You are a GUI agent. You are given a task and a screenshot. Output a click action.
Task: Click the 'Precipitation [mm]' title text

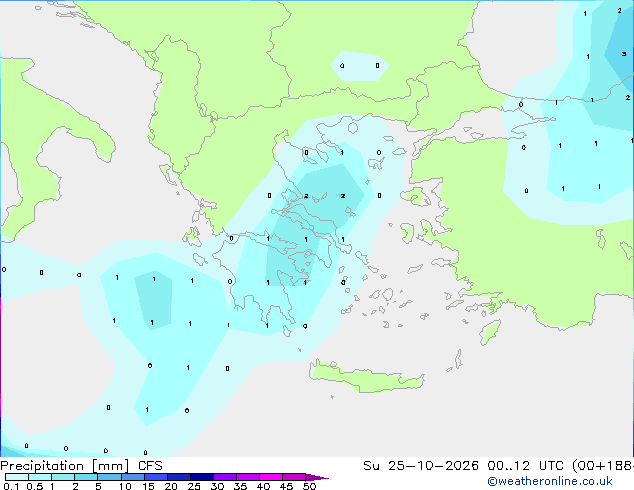point(64,466)
